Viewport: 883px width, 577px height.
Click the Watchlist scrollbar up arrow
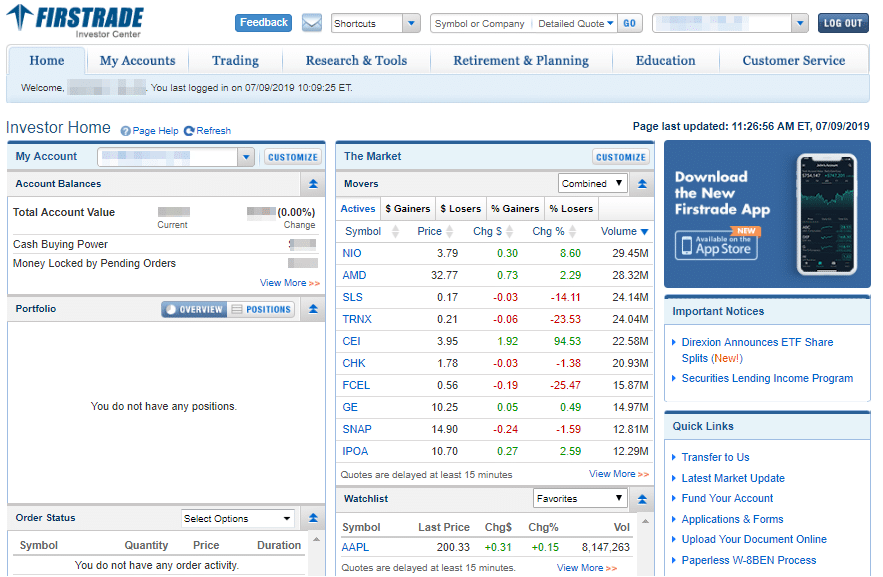tap(645, 521)
